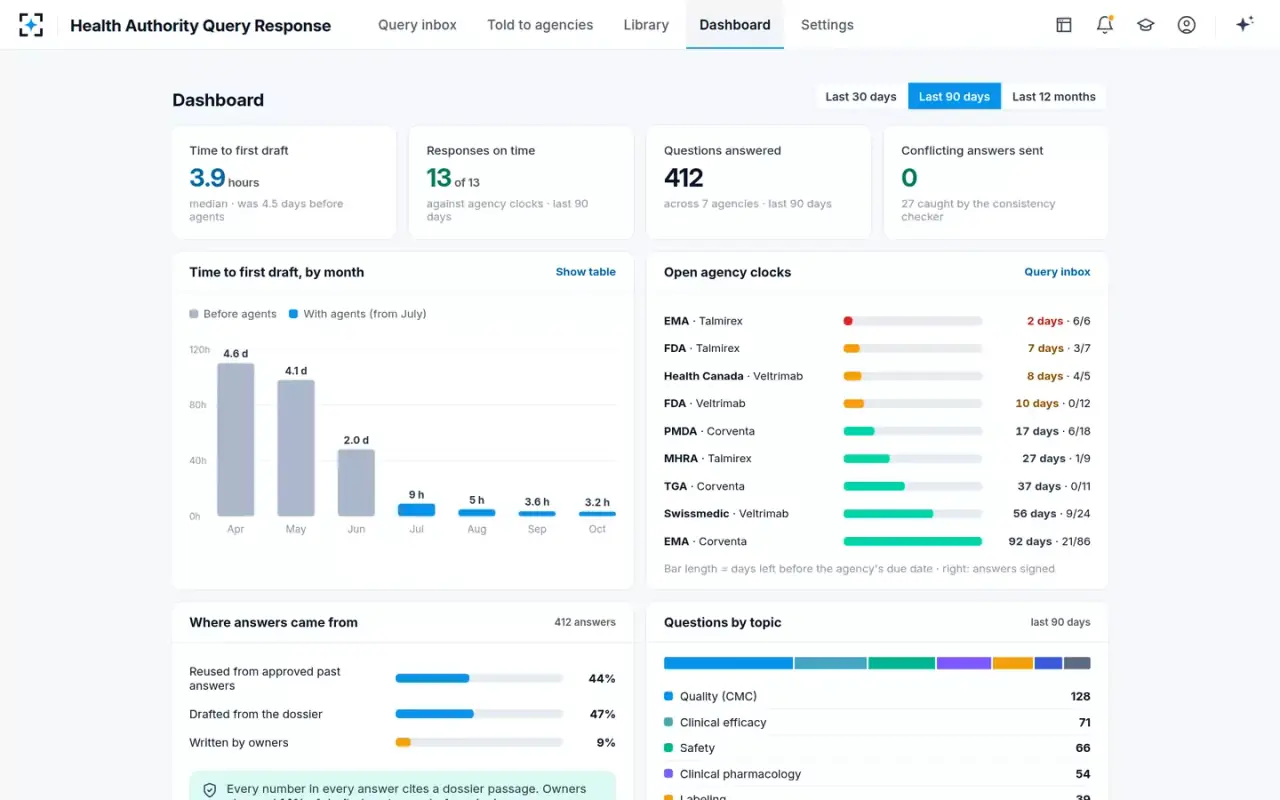Image resolution: width=1280 pixels, height=800 pixels.
Task: Click the "MHRA · Talmirex" row label
Action: (708, 459)
